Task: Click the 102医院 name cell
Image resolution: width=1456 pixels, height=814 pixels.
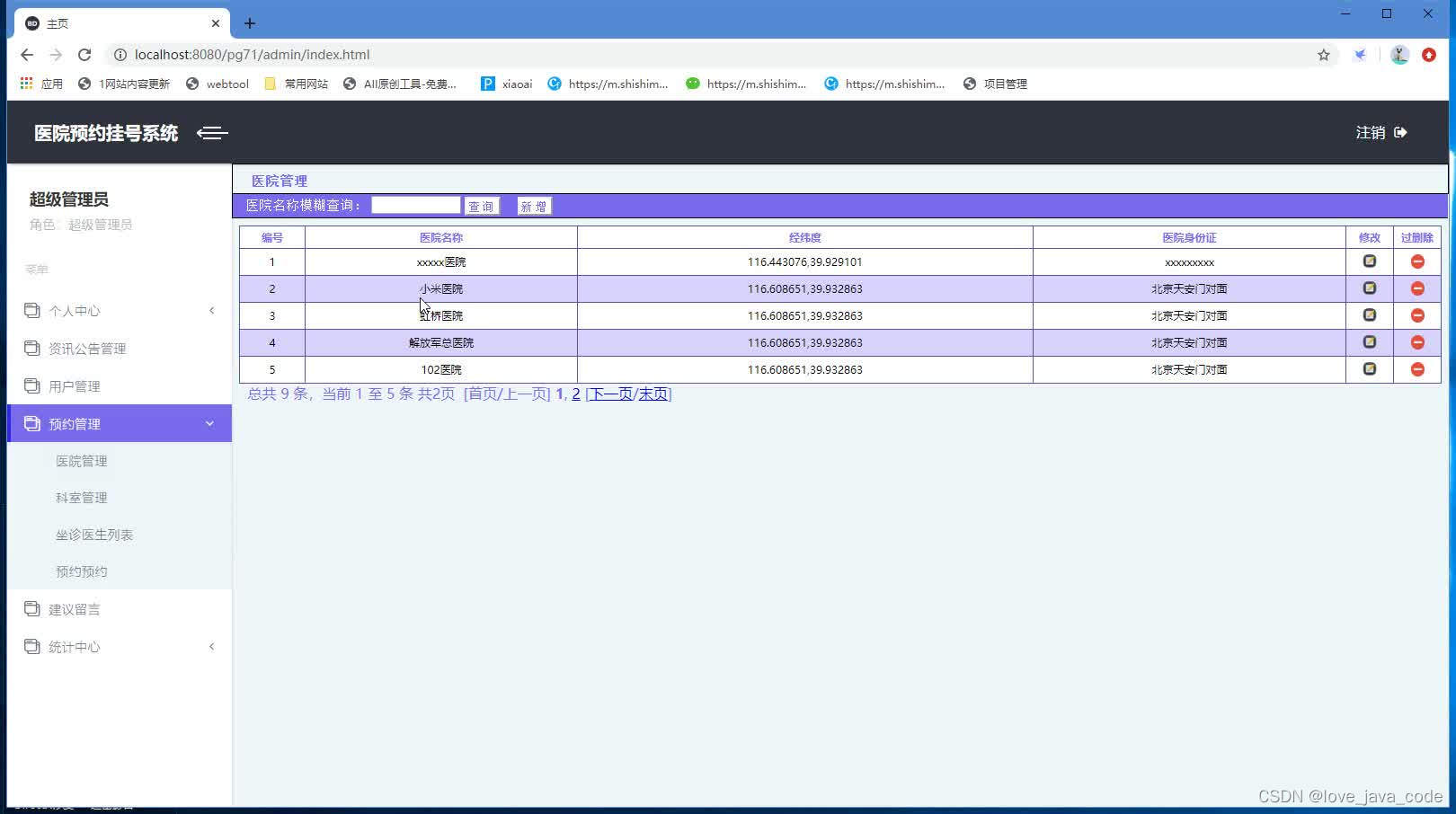Action: pyautogui.click(x=441, y=369)
